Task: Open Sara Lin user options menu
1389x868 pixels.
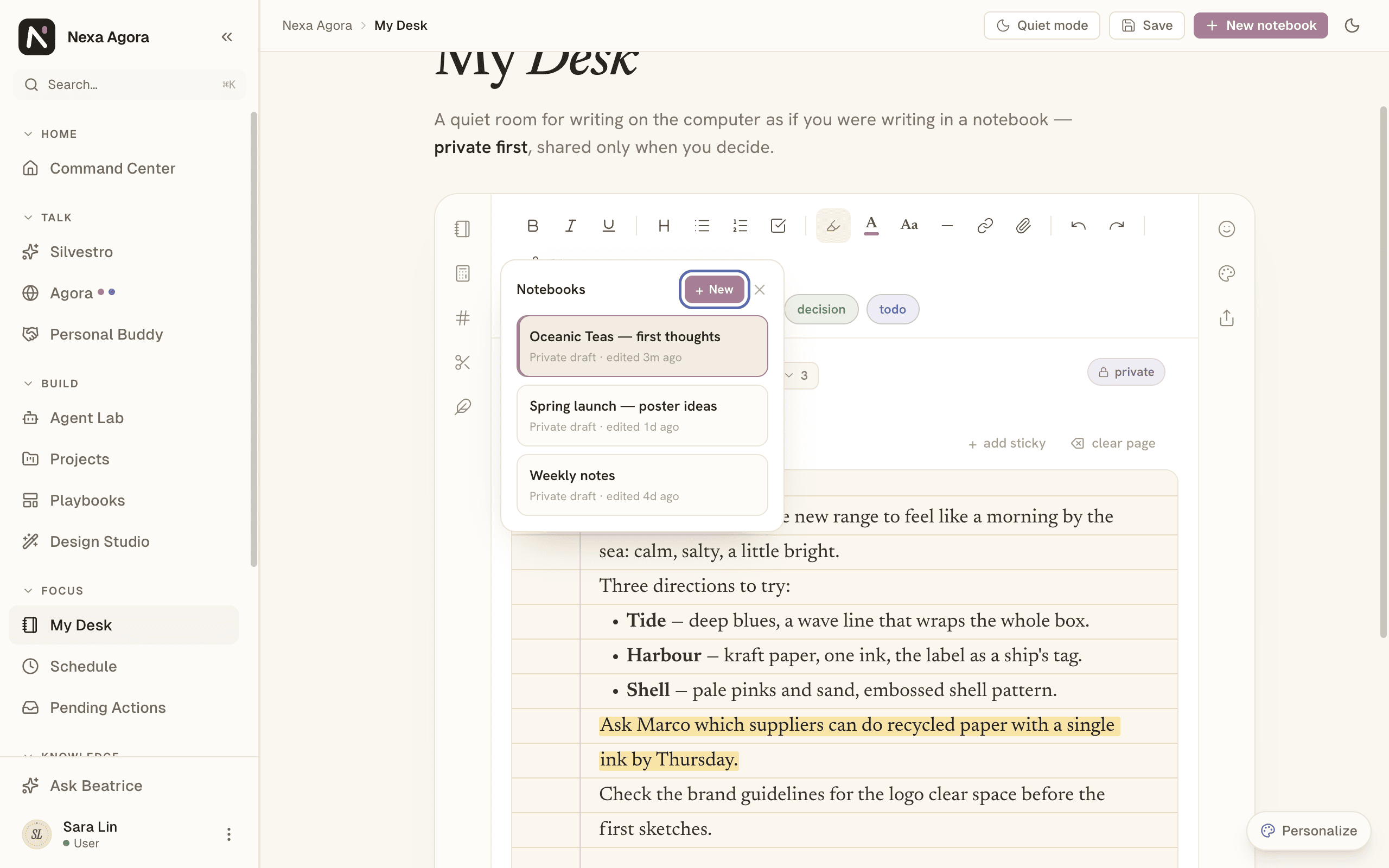Action: pyautogui.click(x=228, y=834)
